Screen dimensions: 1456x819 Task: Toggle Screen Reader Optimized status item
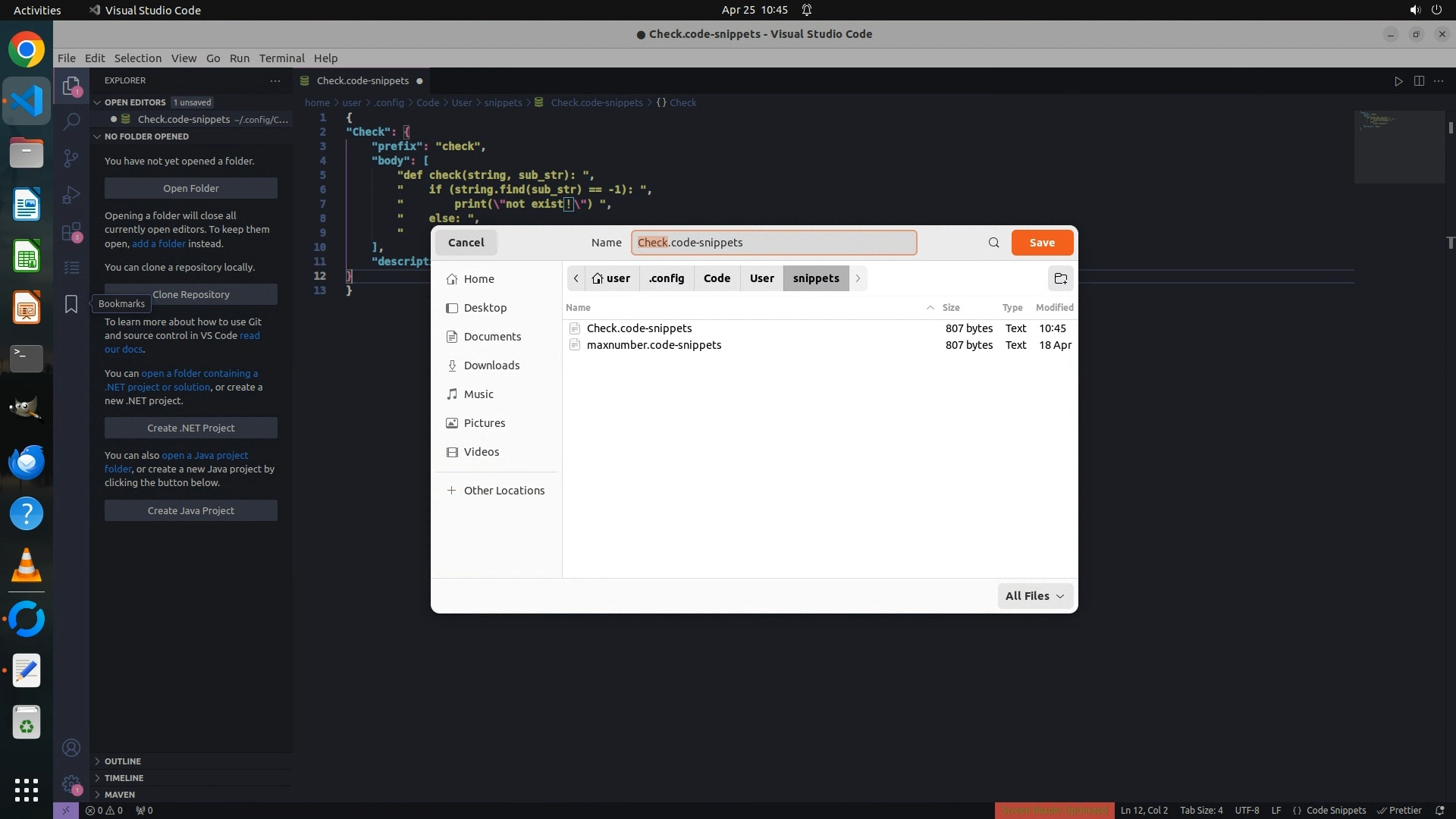point(1054,810)
